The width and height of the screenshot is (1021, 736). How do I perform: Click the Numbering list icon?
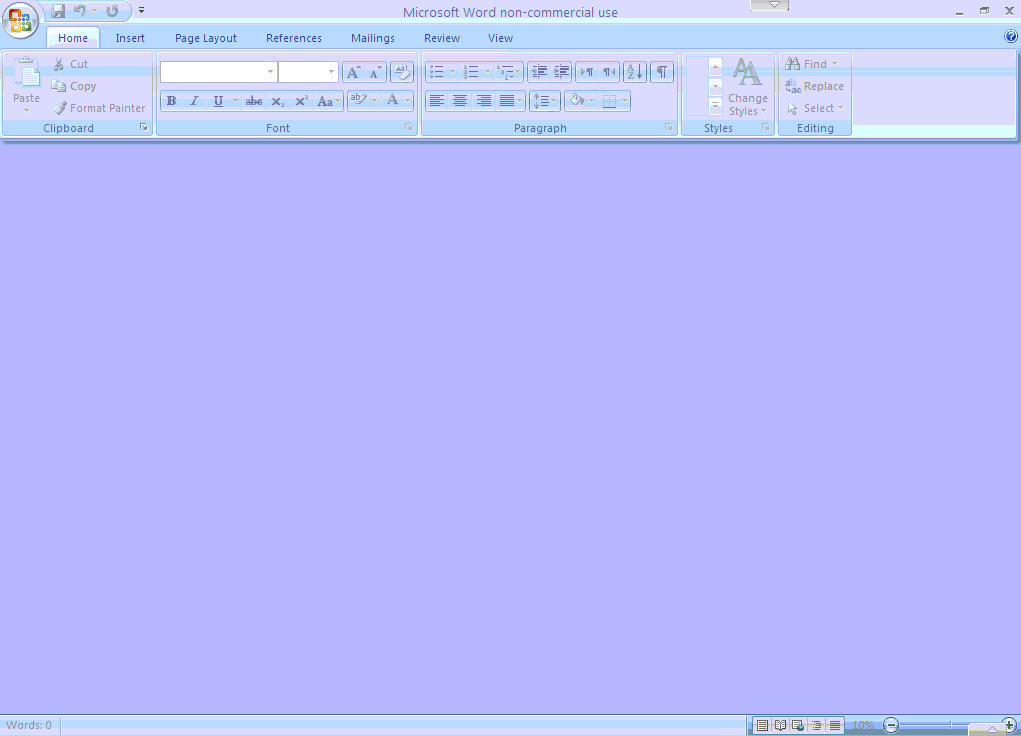(471, 72)
